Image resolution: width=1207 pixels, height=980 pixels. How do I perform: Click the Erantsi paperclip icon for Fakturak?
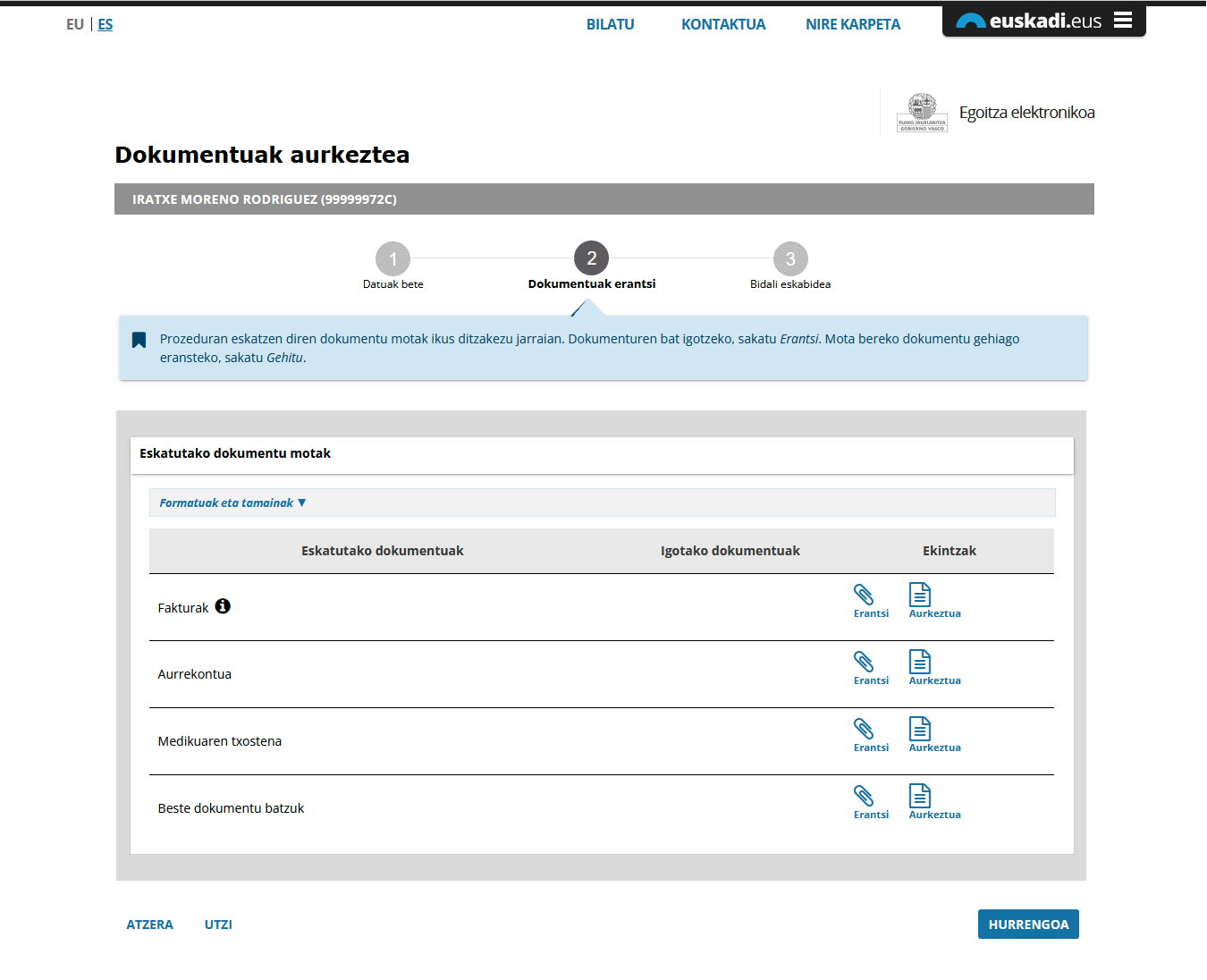click(864, 596)
